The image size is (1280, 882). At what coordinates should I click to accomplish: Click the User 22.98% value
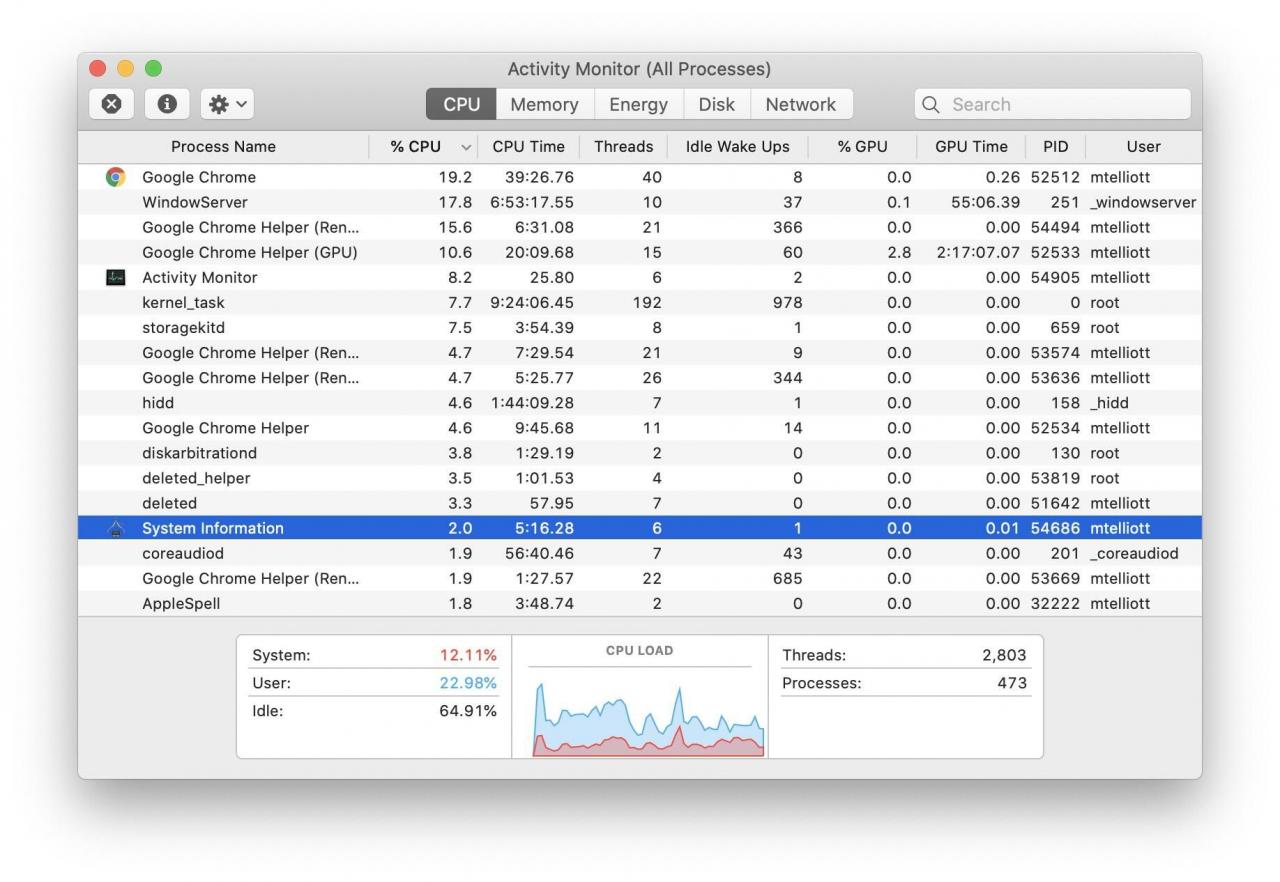(468, 683)
